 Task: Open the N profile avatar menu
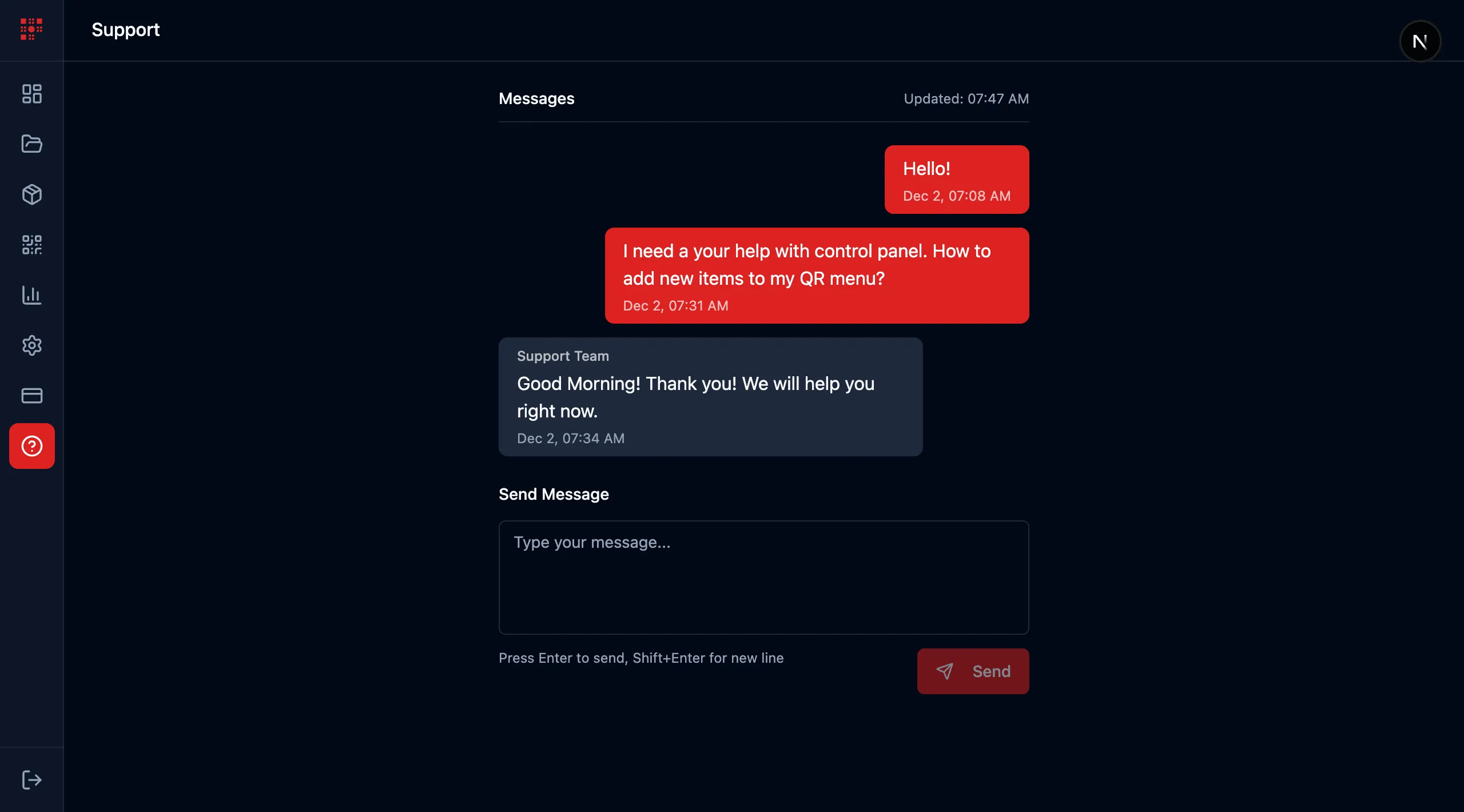1421,41
